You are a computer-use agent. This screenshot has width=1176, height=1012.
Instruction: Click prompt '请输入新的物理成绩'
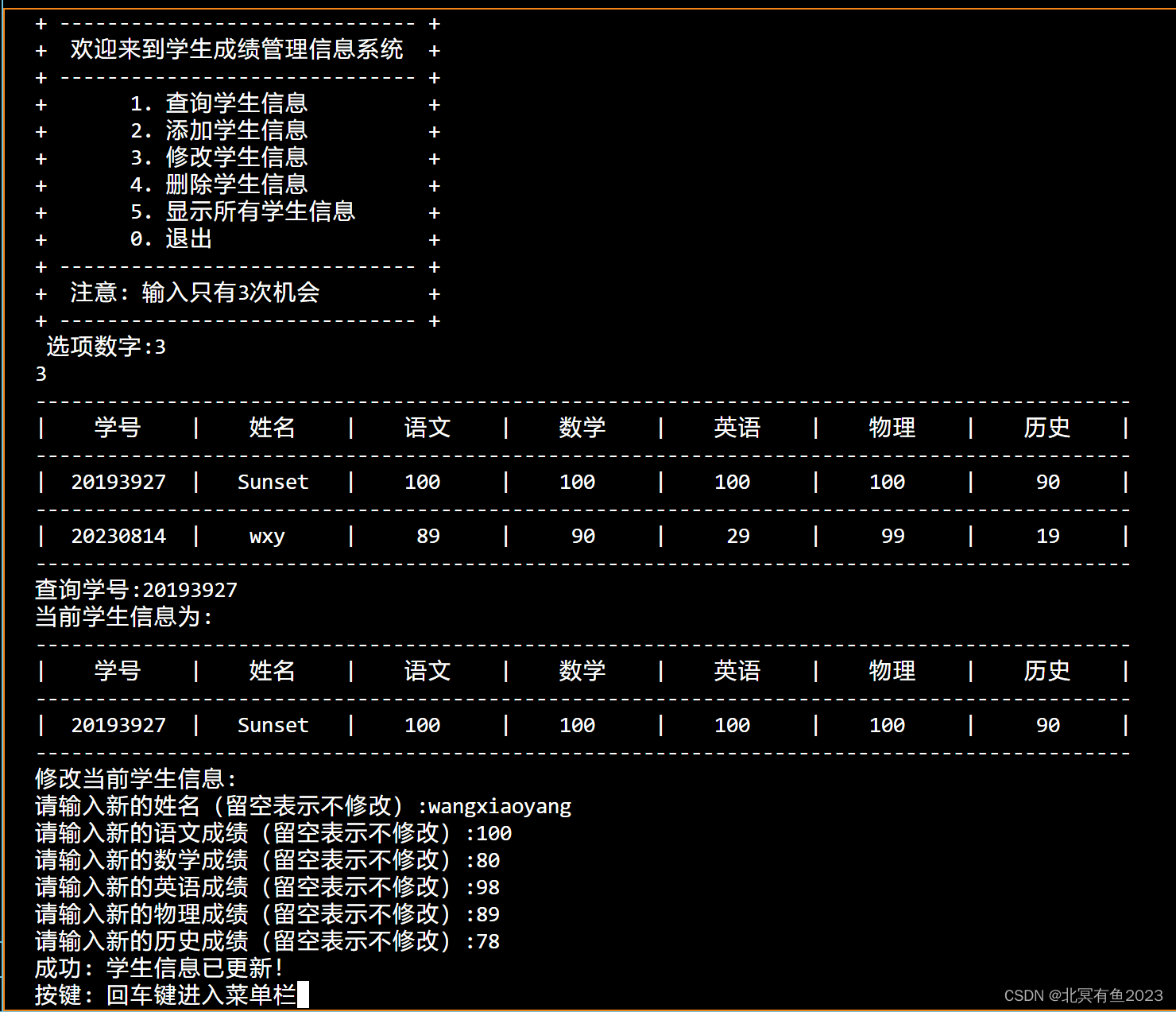coord(141,914)
